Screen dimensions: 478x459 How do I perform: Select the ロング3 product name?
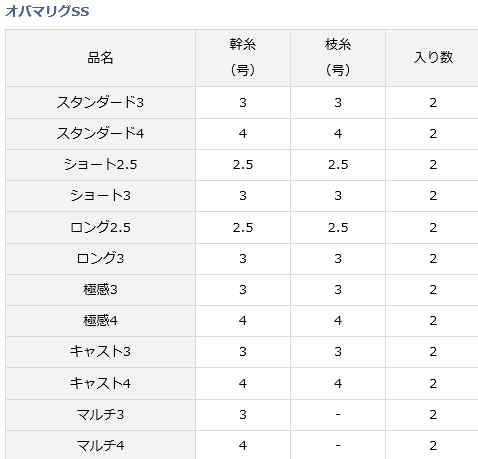point(100,259)
